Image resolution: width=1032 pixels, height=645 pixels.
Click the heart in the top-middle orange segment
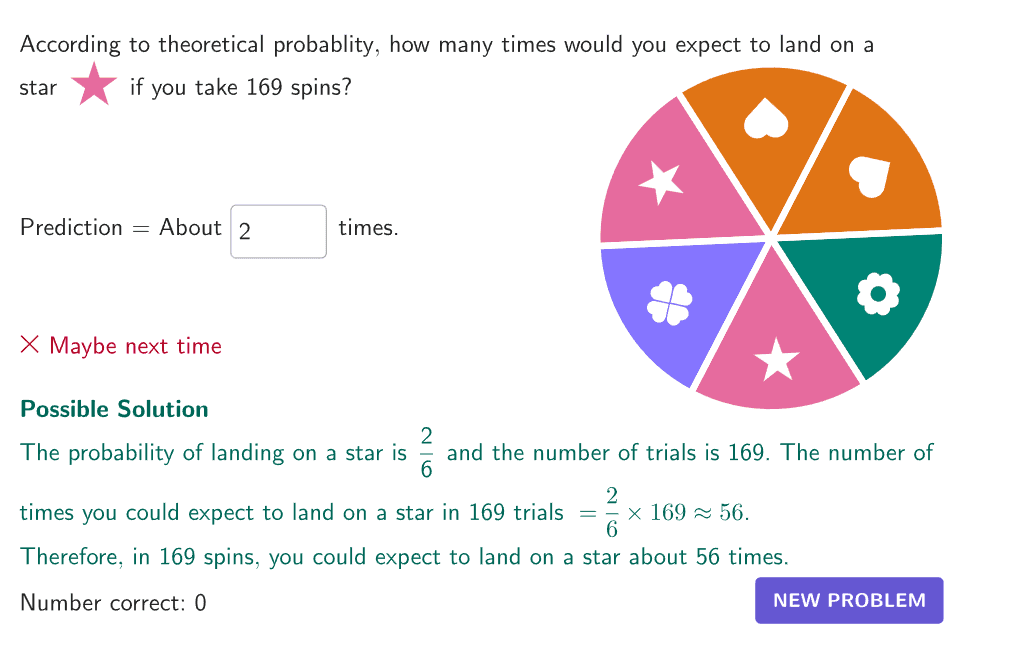pyautogui.click(x=766, y=120)
